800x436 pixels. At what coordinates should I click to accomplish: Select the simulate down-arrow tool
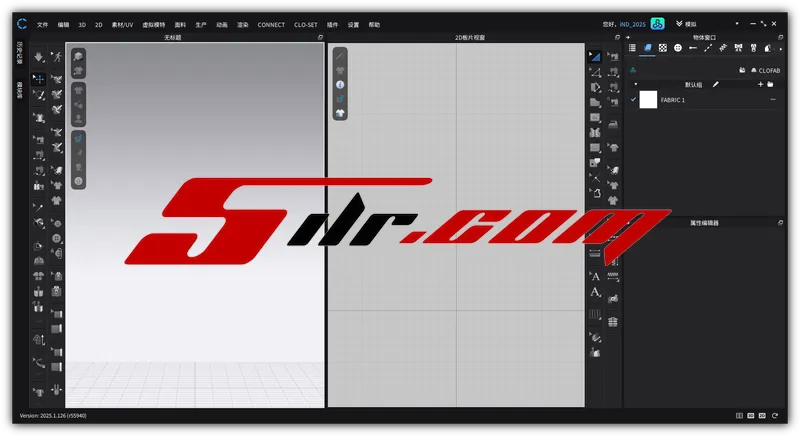[39, 57]
